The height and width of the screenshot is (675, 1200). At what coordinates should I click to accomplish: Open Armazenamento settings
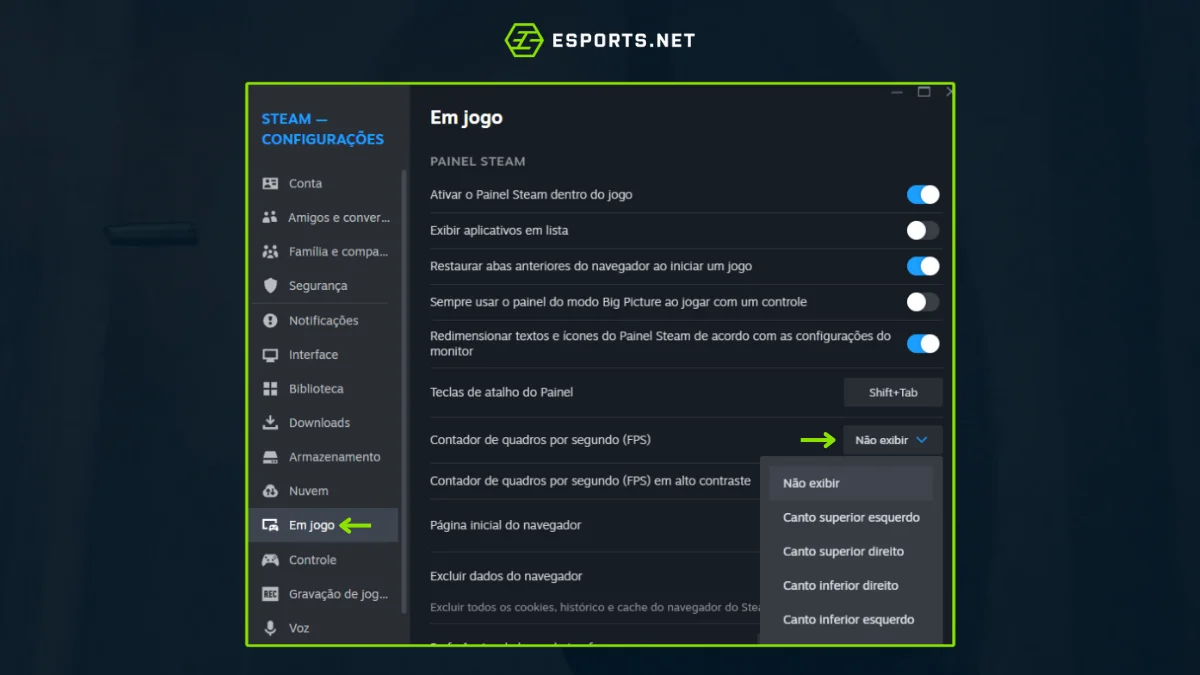(325, 457)
